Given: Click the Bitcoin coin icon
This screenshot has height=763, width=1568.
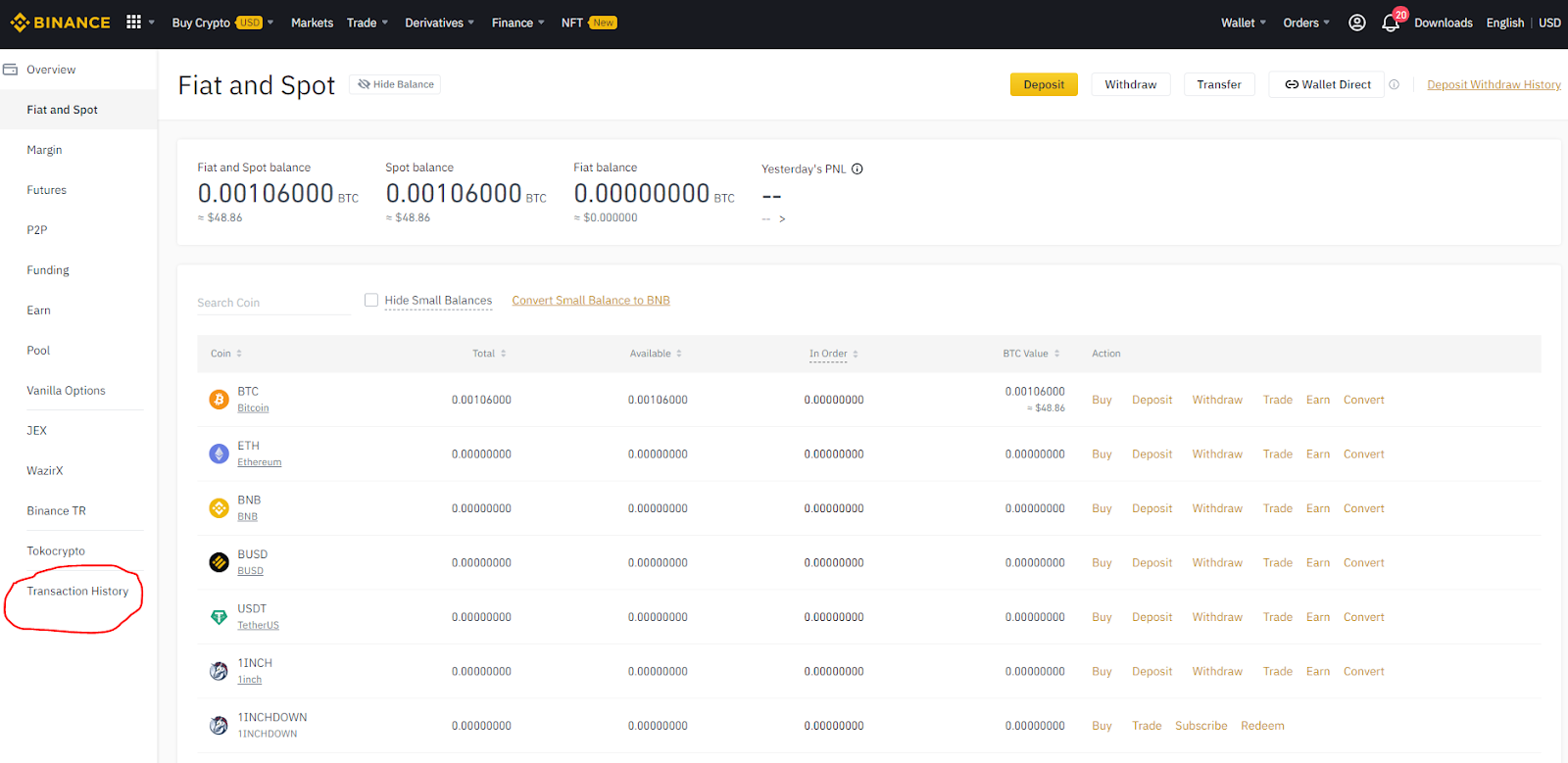Looking at the screenshot, I should click(220, 400).
